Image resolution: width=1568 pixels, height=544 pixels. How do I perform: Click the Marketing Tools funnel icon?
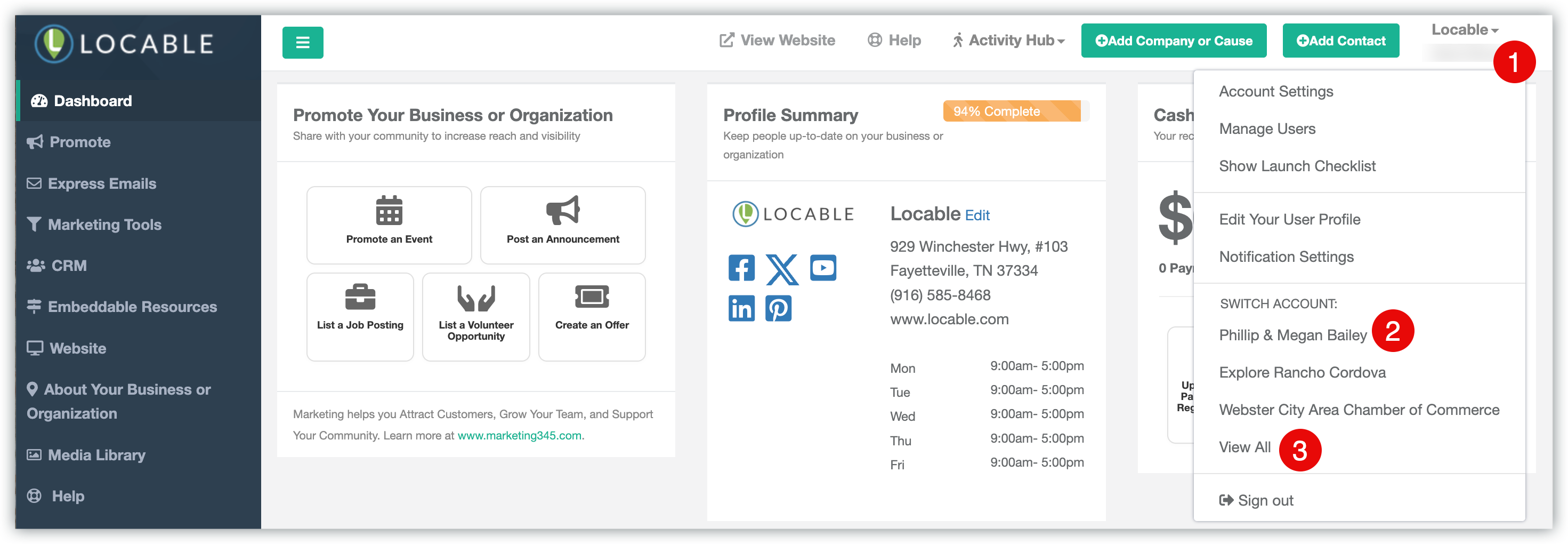coord(34,224)
